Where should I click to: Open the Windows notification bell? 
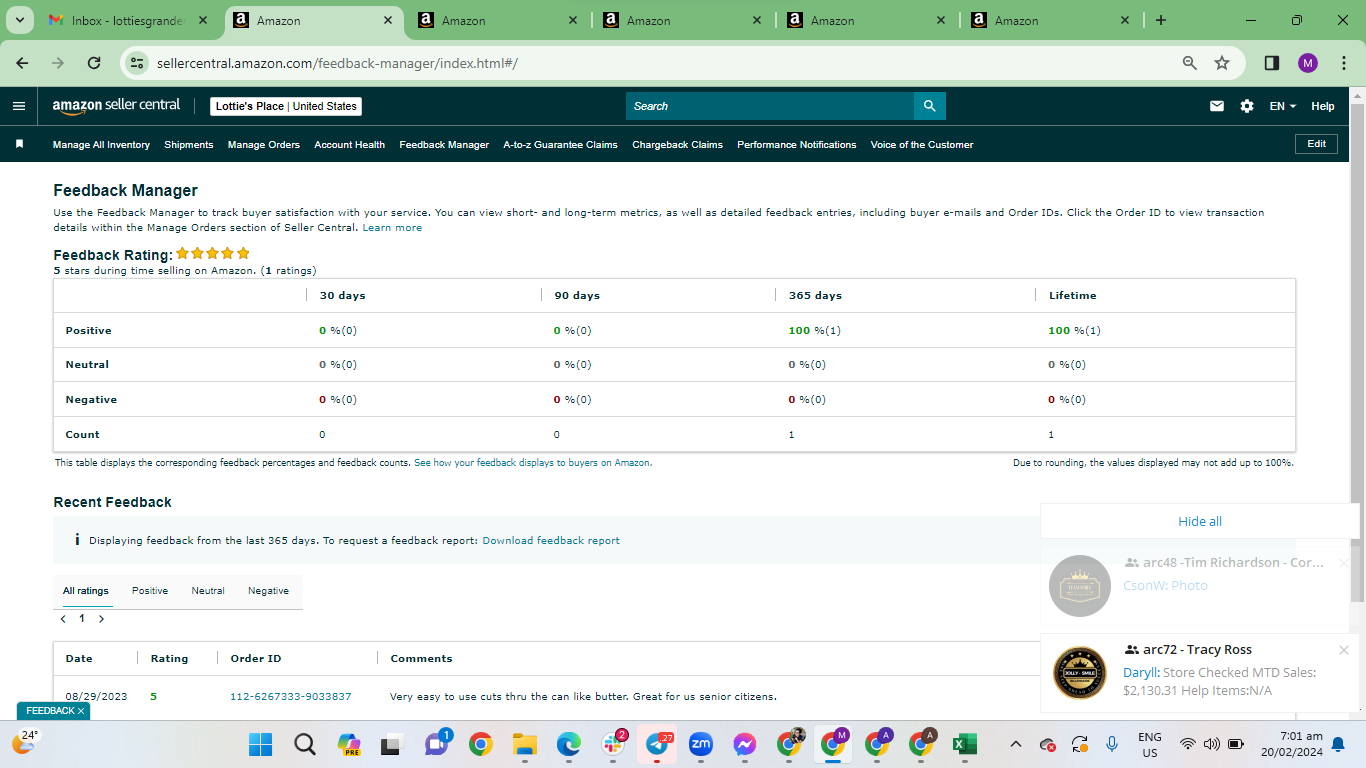pos(1338,744)
